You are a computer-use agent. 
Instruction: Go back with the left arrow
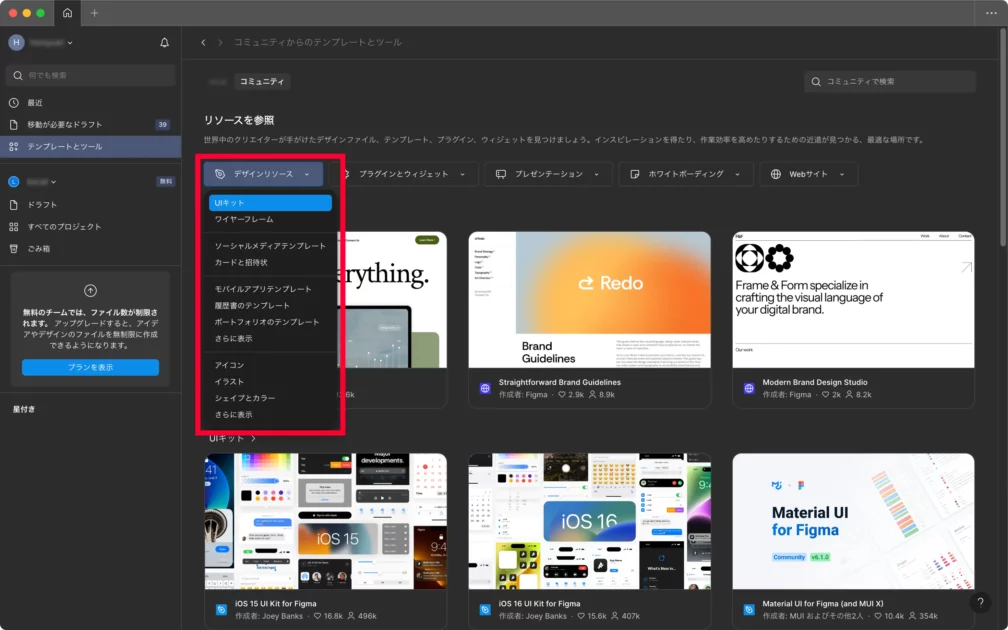(204, 43)
